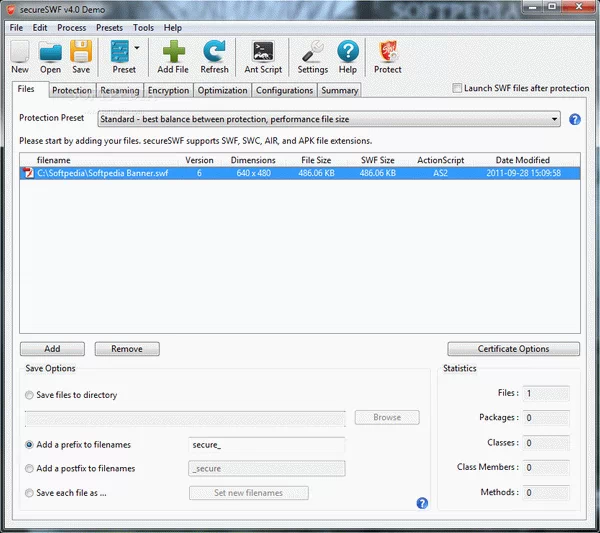Click the Add button below file list
Viewport: 600px width, 533px height.
[x=52, y=349]
